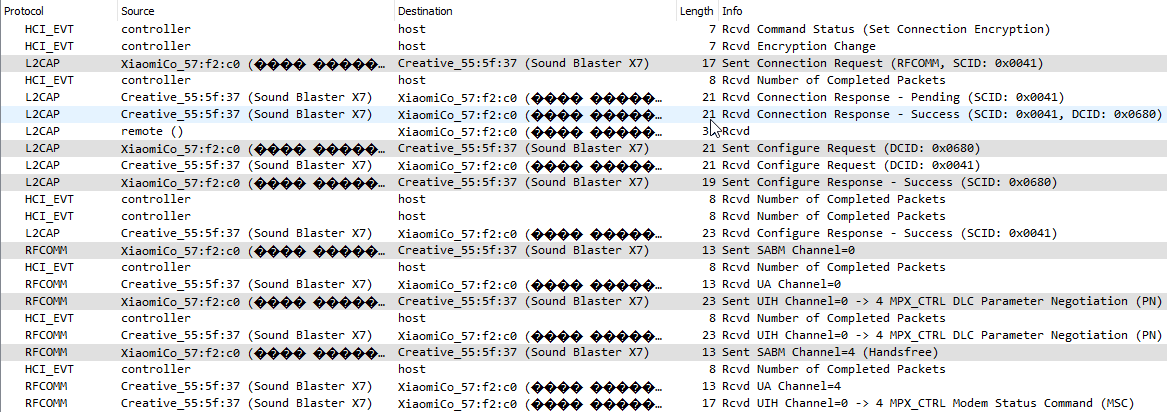The width and height of the screenshot is (1167, 412).
Task: Select the row with source remote ()
Action: [x=584, y=131]
